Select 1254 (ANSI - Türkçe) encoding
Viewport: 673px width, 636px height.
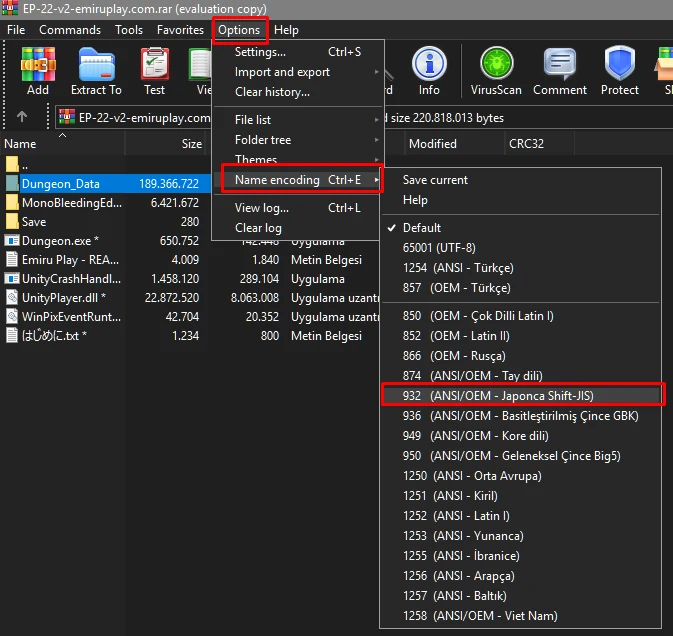[x=520, y=268]
